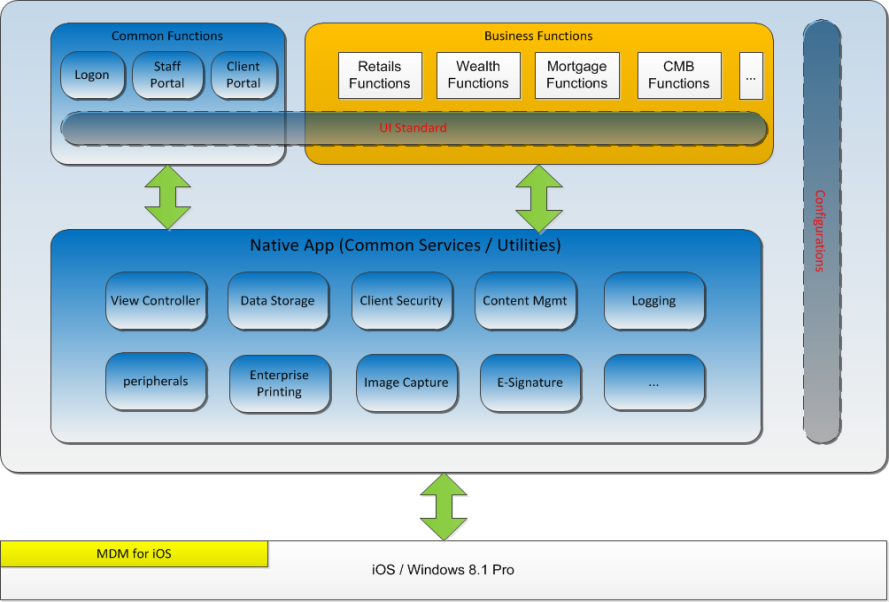Select the CMB Functions box

(679, 76)
